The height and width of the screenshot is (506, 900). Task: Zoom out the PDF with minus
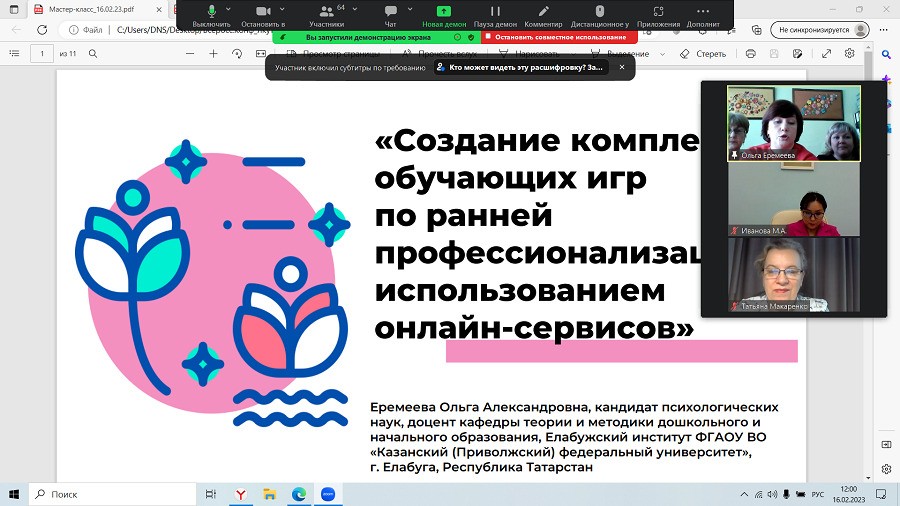point(190,53)
